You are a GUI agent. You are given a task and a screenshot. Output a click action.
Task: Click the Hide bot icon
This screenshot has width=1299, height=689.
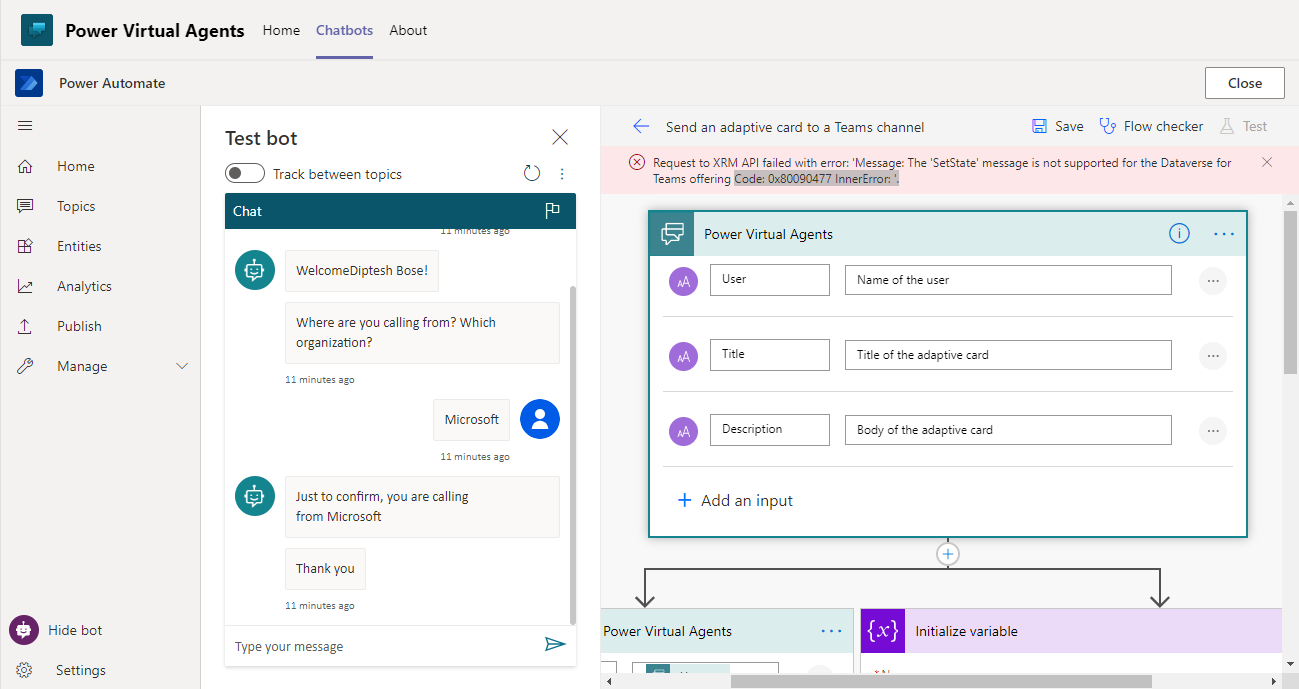(24, 630)
